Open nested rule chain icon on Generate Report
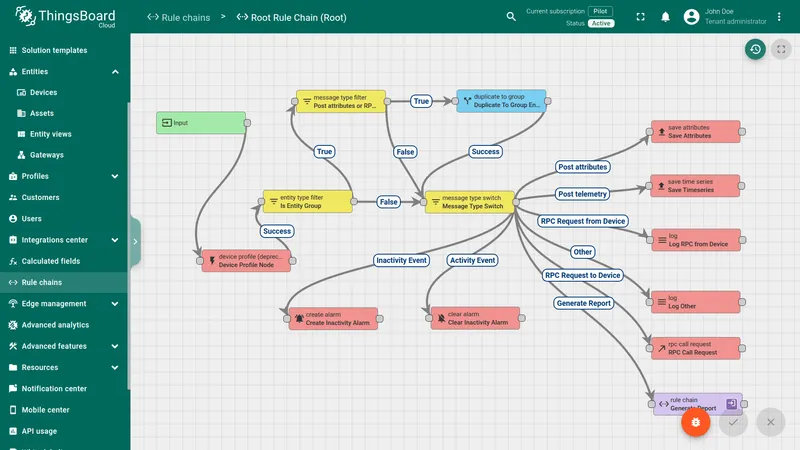800x450 pixels. coord(732,403)
